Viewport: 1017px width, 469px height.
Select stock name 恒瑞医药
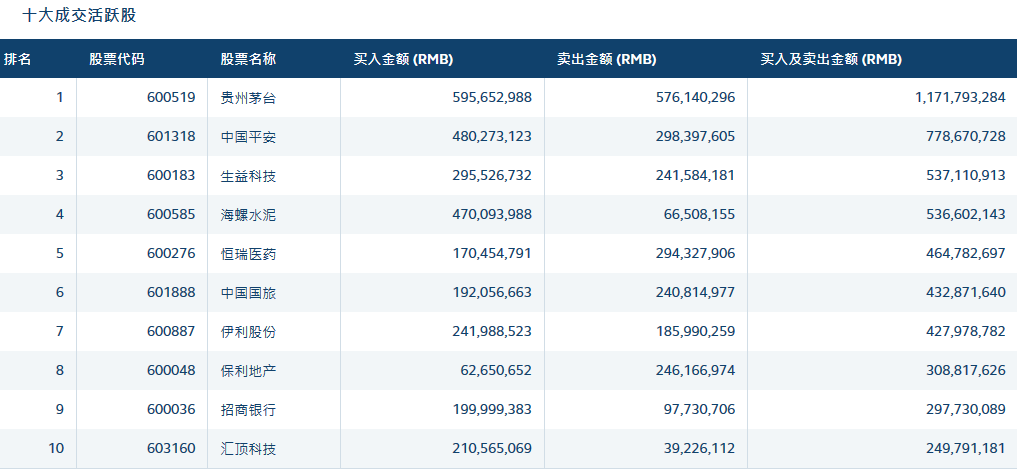tap(248, 254)
